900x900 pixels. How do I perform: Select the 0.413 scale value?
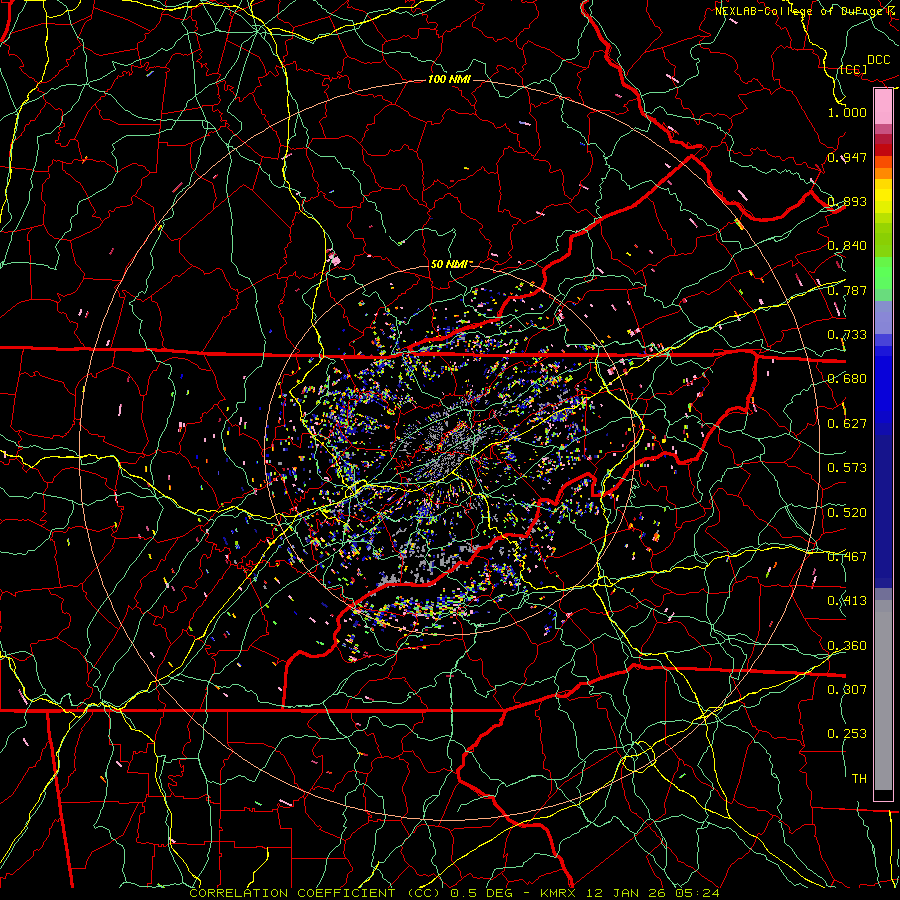click(x=847, y=601)
